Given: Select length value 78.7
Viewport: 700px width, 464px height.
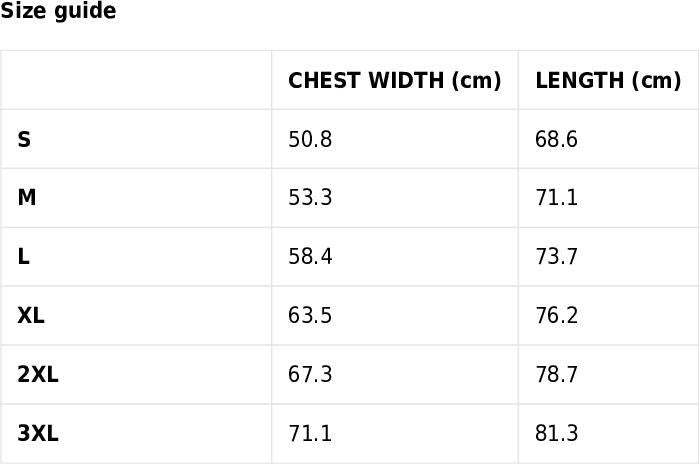Looking at the screenshot, I should [557, 375].
